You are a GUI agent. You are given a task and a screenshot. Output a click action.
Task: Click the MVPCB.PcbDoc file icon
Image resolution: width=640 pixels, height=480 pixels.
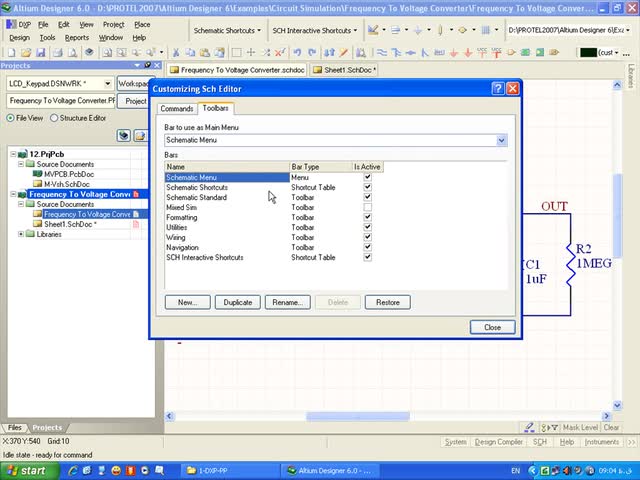tap(38, 174)
